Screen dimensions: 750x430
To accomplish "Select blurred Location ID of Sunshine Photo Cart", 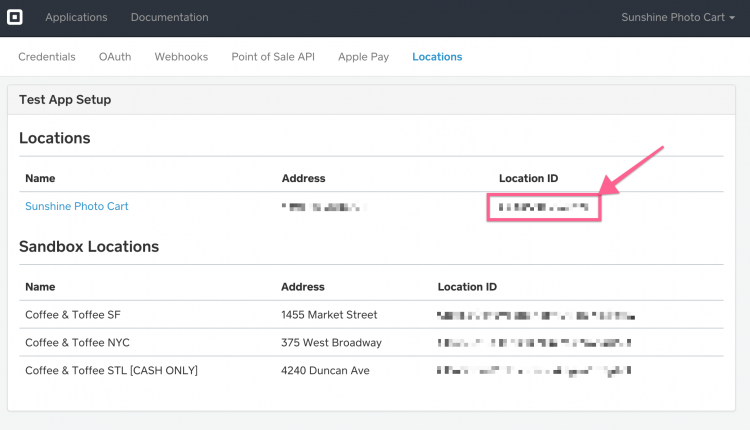I will pos(544,207).
